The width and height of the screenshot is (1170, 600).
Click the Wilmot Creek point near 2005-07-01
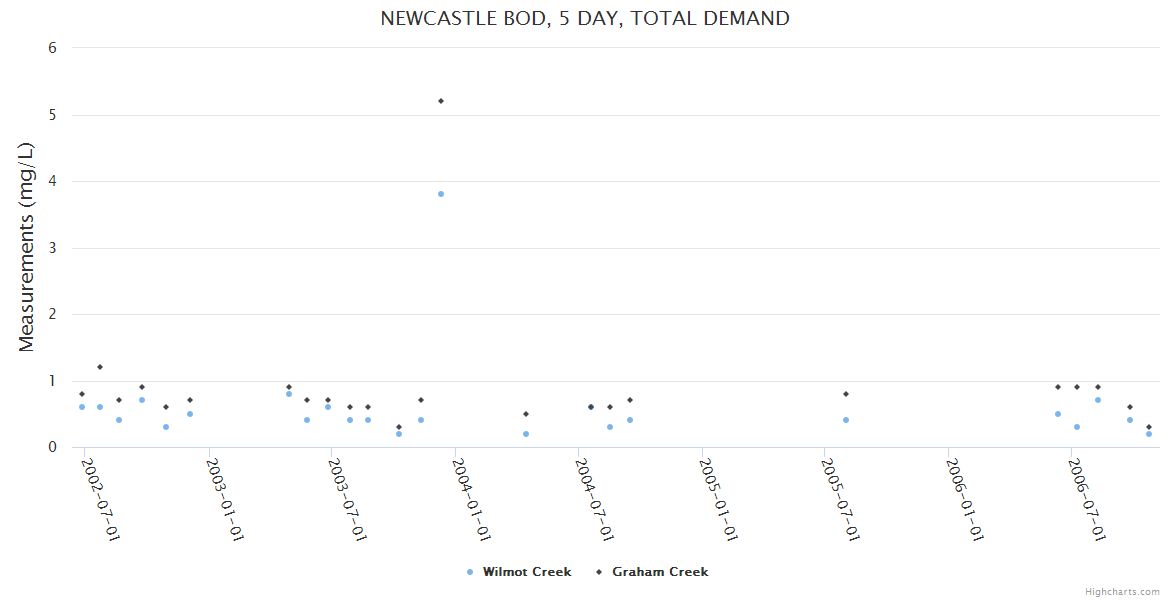(846, 420)
